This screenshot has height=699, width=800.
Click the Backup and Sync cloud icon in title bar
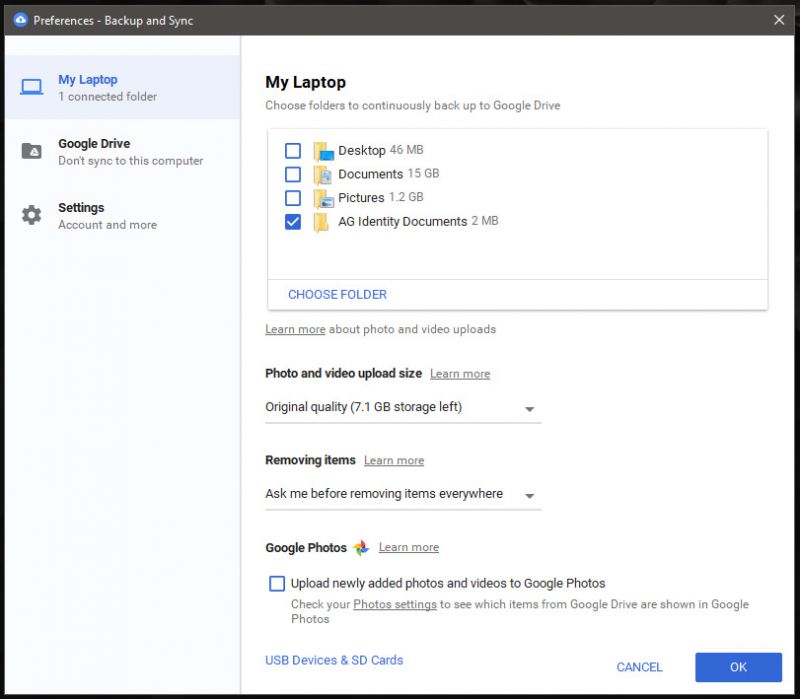[20, 20]
